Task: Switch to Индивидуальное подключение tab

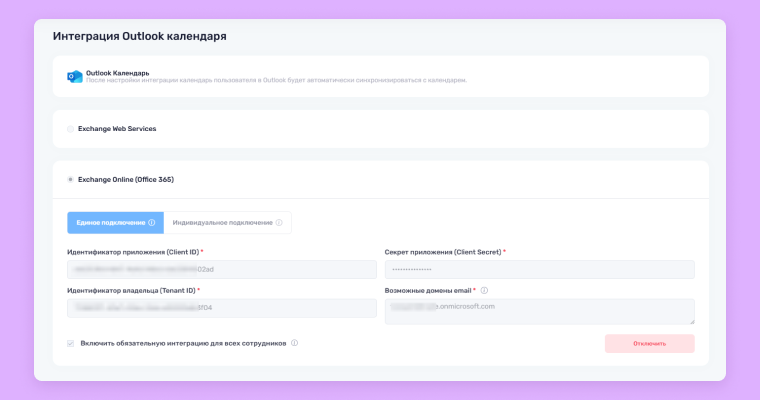Action: (x=227, y=223)
